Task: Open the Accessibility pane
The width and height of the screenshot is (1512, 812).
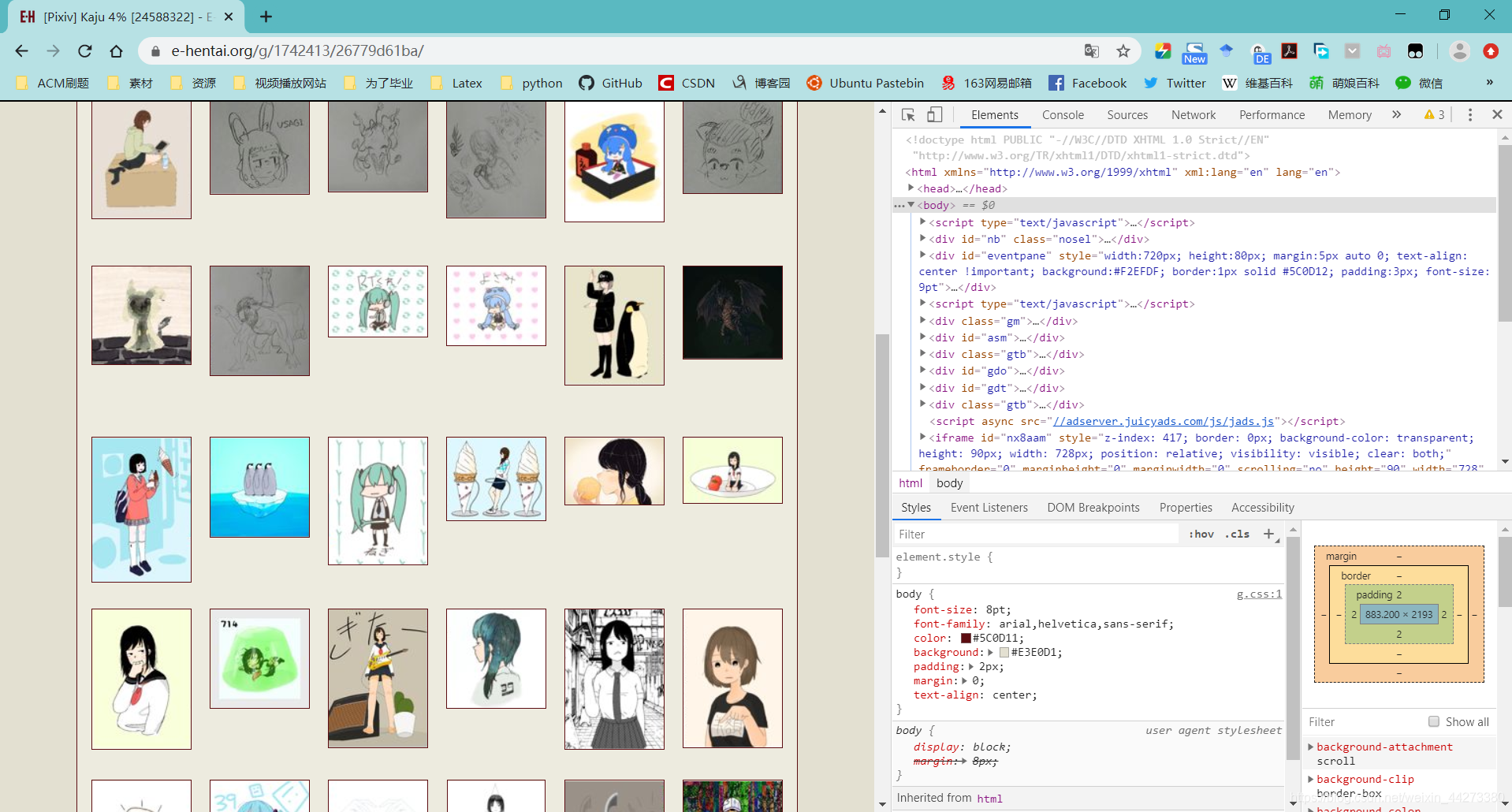Action: (x=1263, y=508)
